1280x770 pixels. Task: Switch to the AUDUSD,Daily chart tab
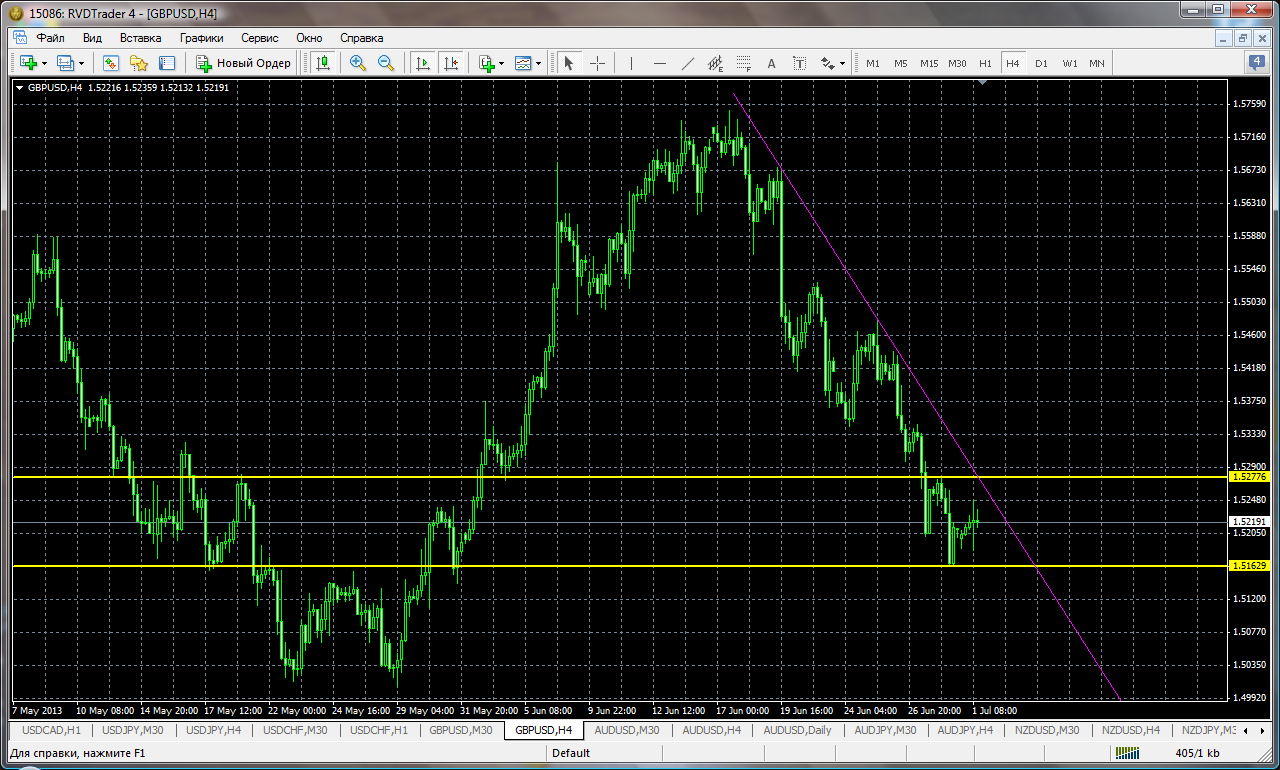pyautogui.click(x=796, y=731)
